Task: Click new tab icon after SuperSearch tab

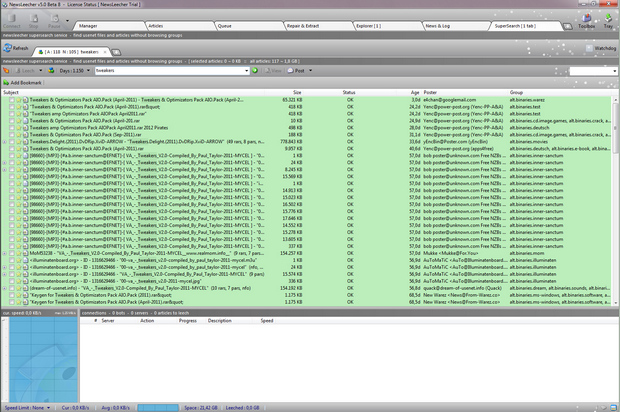Action: (x=567, y=26)
